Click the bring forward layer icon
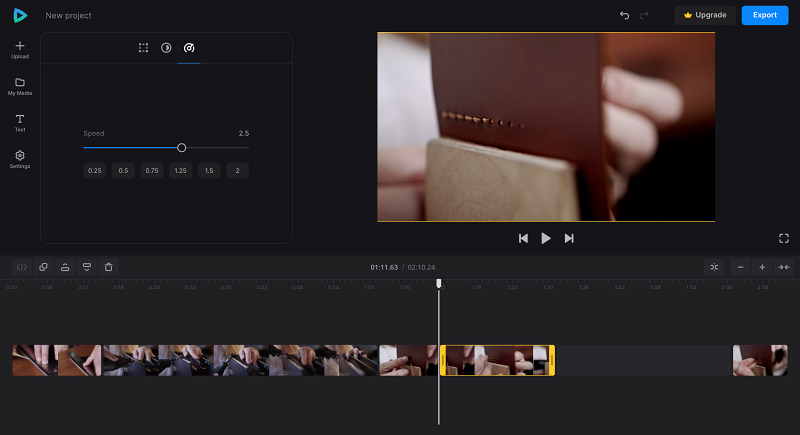 pos(65,267)
